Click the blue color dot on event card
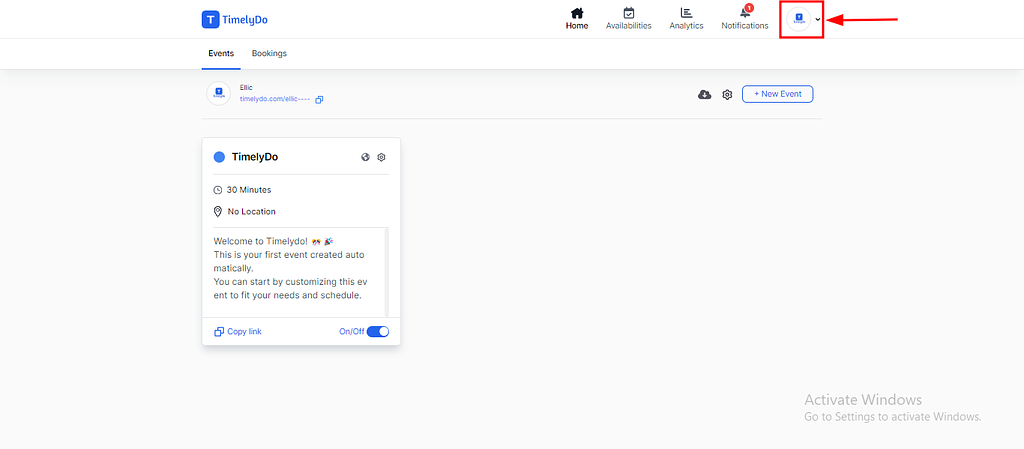The width and height of the screenshot is (1024, 449). click(x=219, y=157)
